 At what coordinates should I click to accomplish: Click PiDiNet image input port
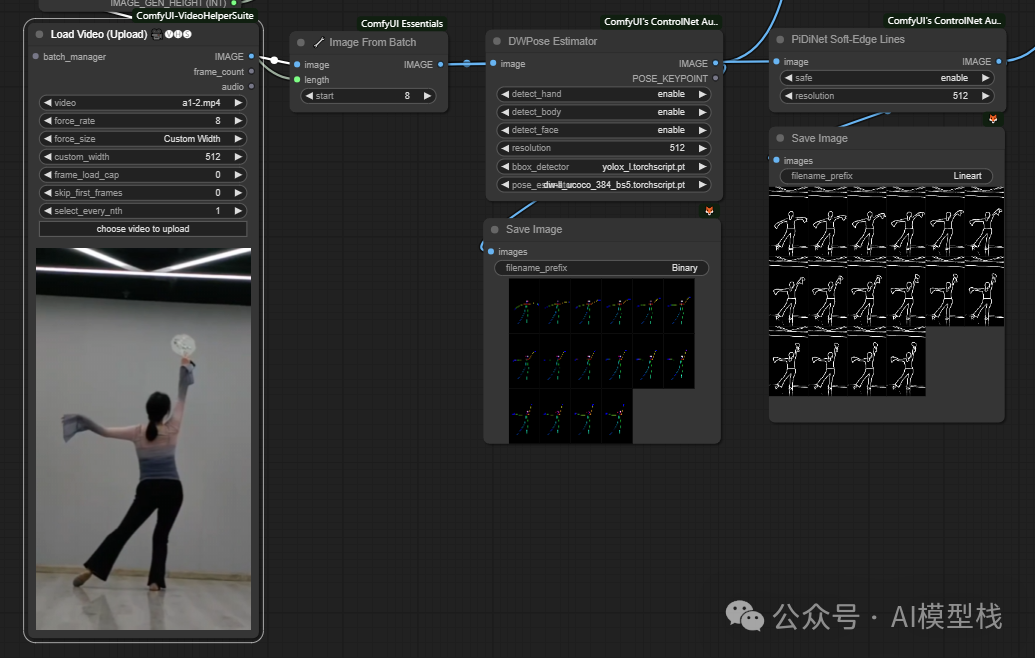(x=776, y=61)
